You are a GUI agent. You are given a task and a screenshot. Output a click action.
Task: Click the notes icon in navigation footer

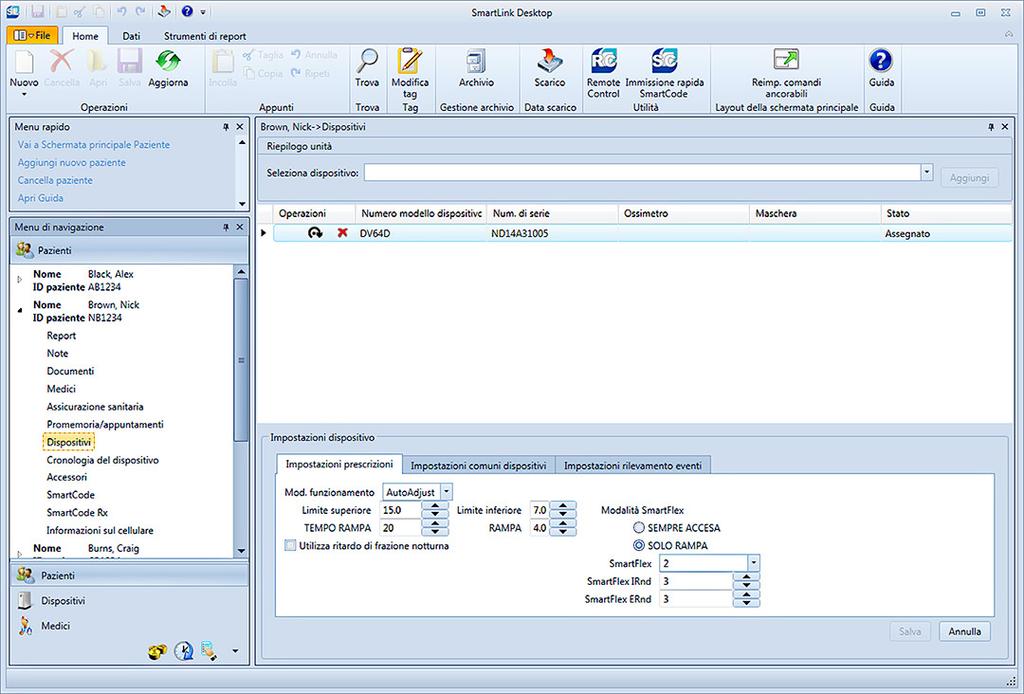coord(209,650)
